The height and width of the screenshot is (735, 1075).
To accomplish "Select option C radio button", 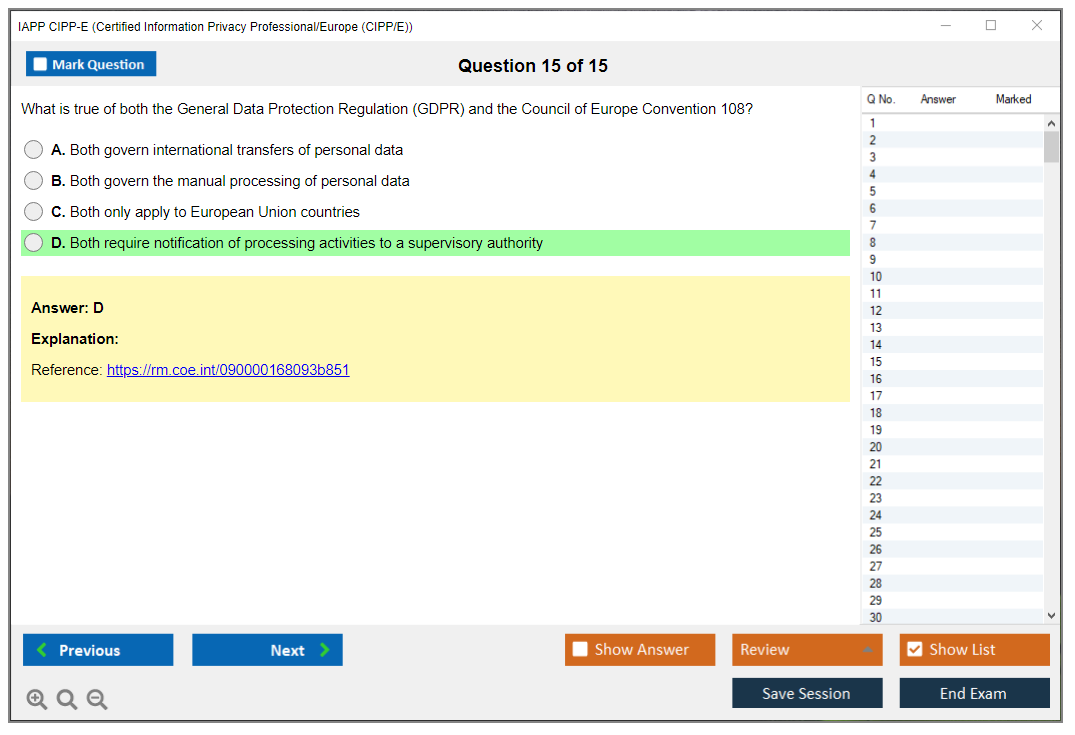I will click(34, 212).
